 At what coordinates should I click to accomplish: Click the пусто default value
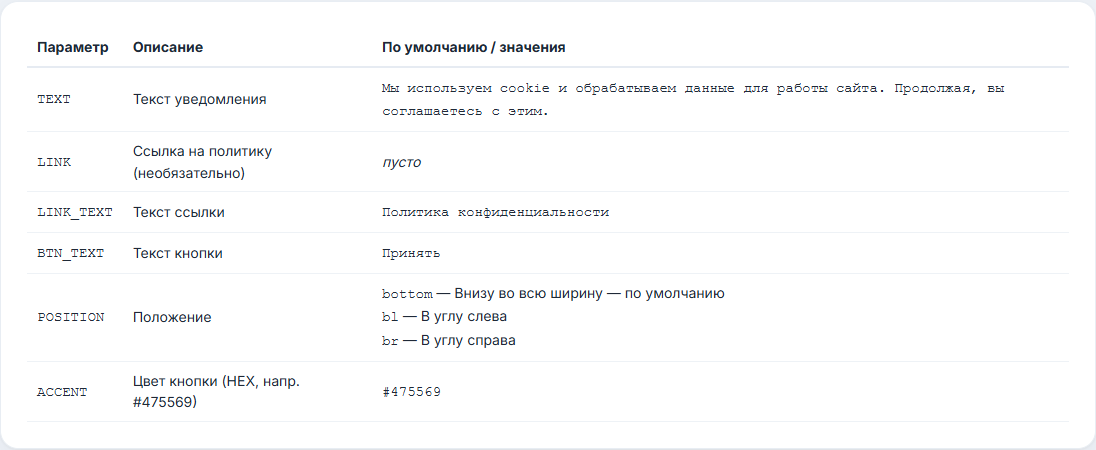[401, 162]
